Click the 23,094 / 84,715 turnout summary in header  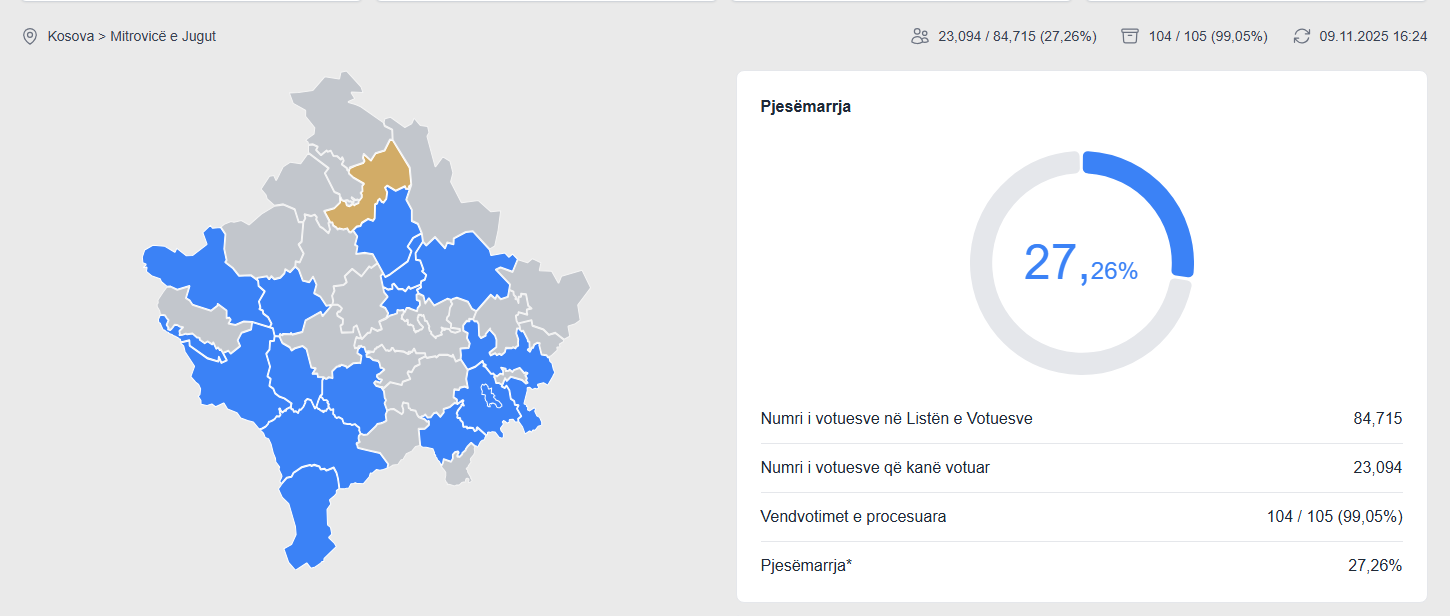click(x=1017, y=37)
